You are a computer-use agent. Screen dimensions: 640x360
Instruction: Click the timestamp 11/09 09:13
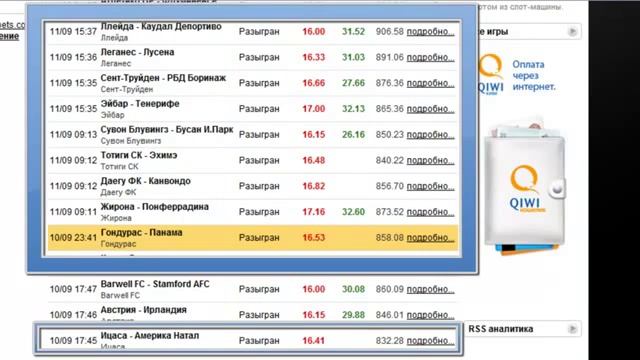tap(73, 134)
